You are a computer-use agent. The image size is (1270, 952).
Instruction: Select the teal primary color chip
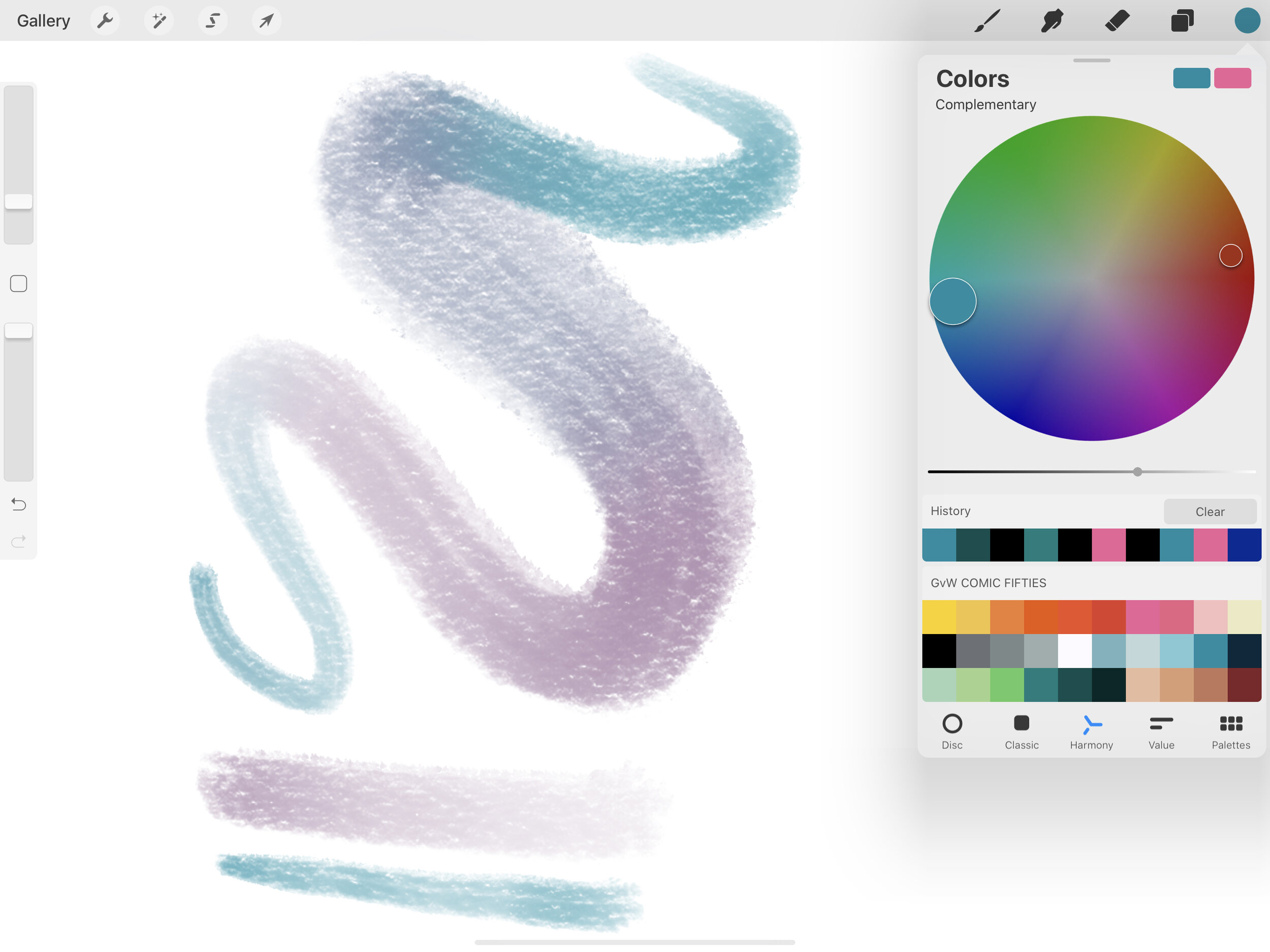coord(1191,78)
